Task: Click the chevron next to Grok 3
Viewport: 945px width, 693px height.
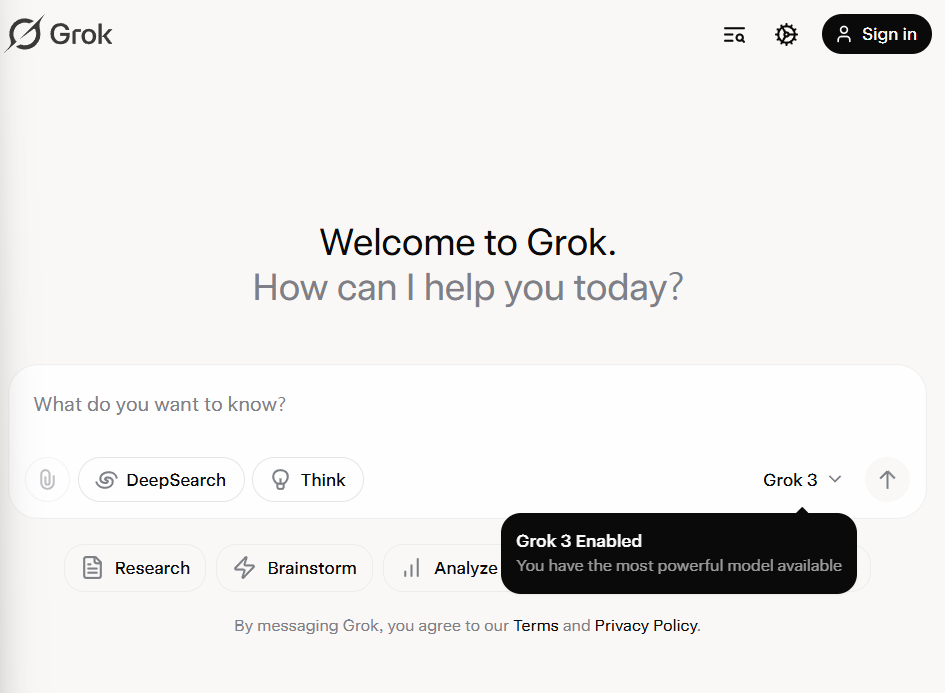Action: pos(836,480)
